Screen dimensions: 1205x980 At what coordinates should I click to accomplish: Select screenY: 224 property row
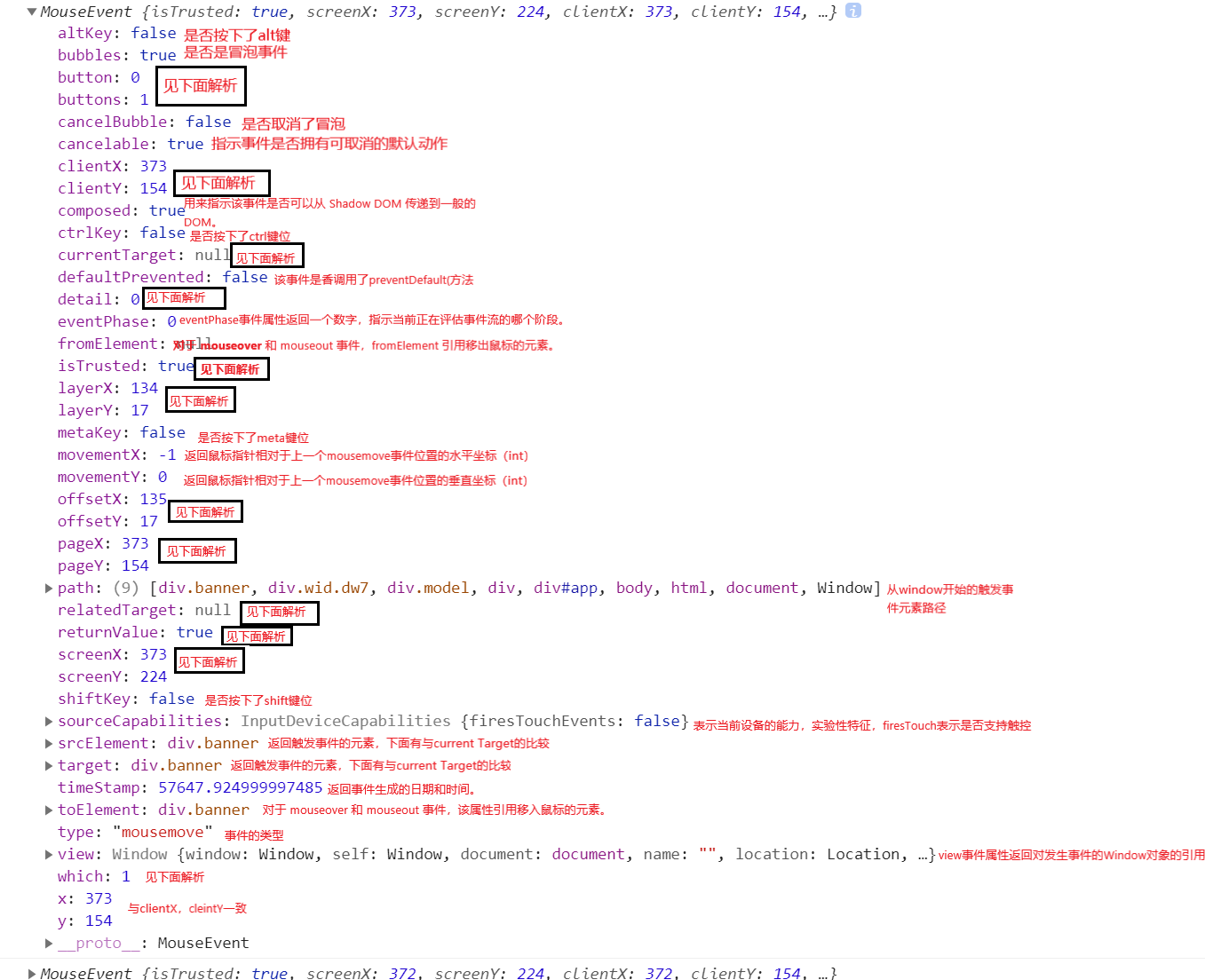tap(113, 676)
